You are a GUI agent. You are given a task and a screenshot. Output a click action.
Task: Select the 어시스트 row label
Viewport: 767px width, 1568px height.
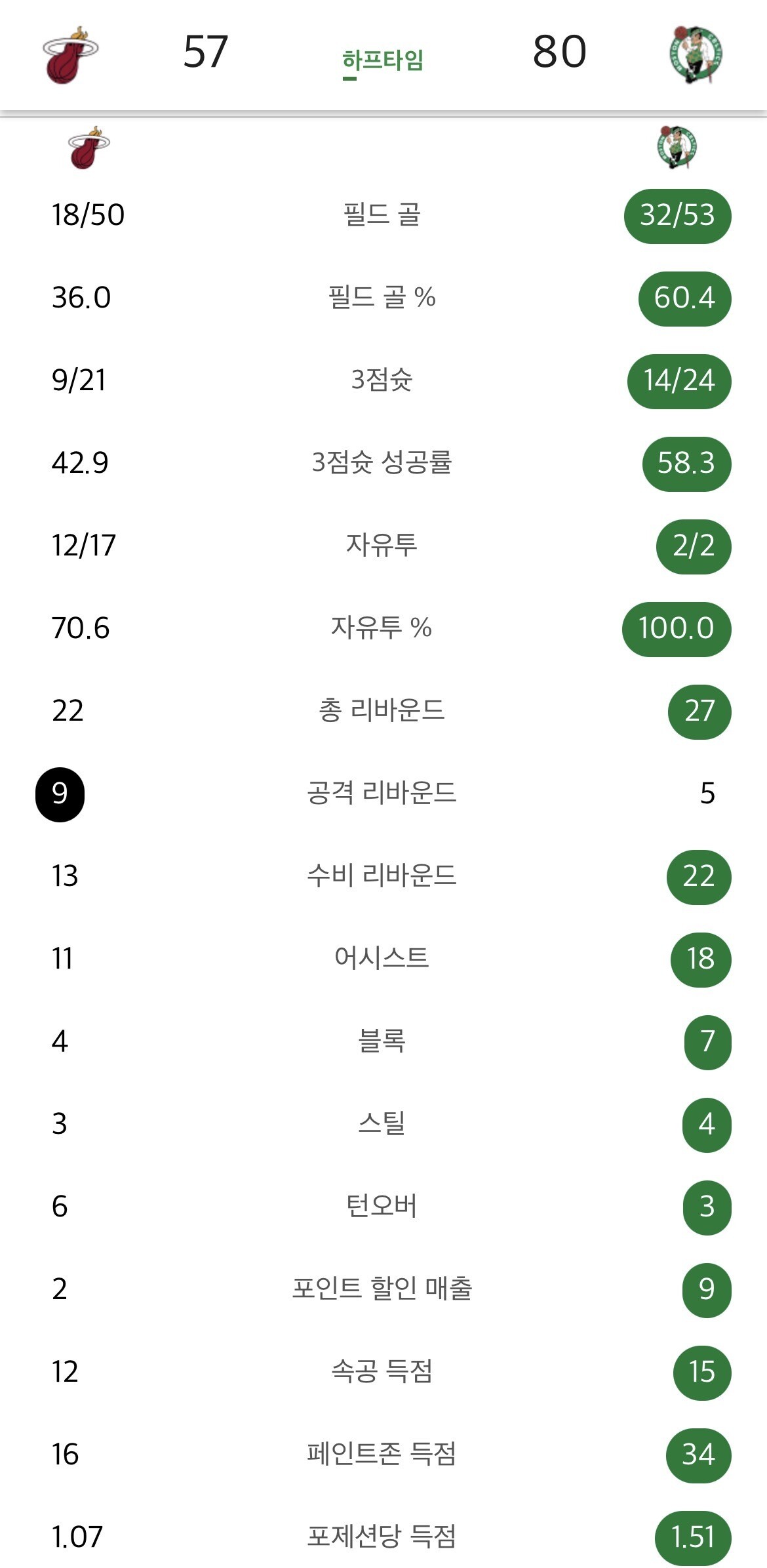point(382,959)
